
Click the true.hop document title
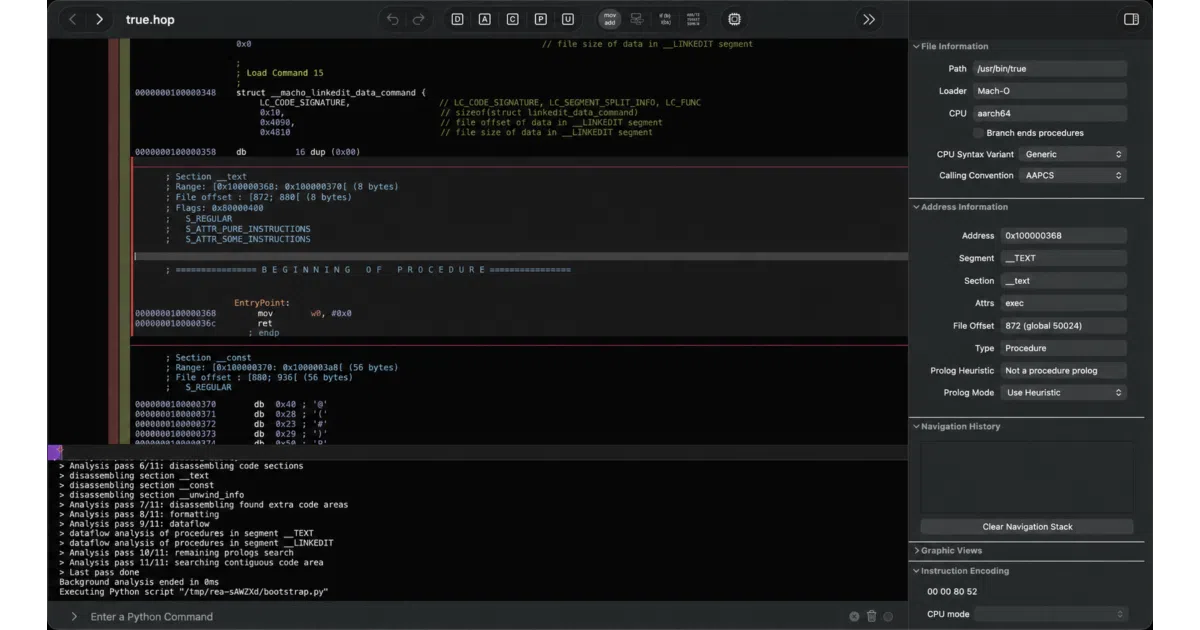(x=150, y=19)
